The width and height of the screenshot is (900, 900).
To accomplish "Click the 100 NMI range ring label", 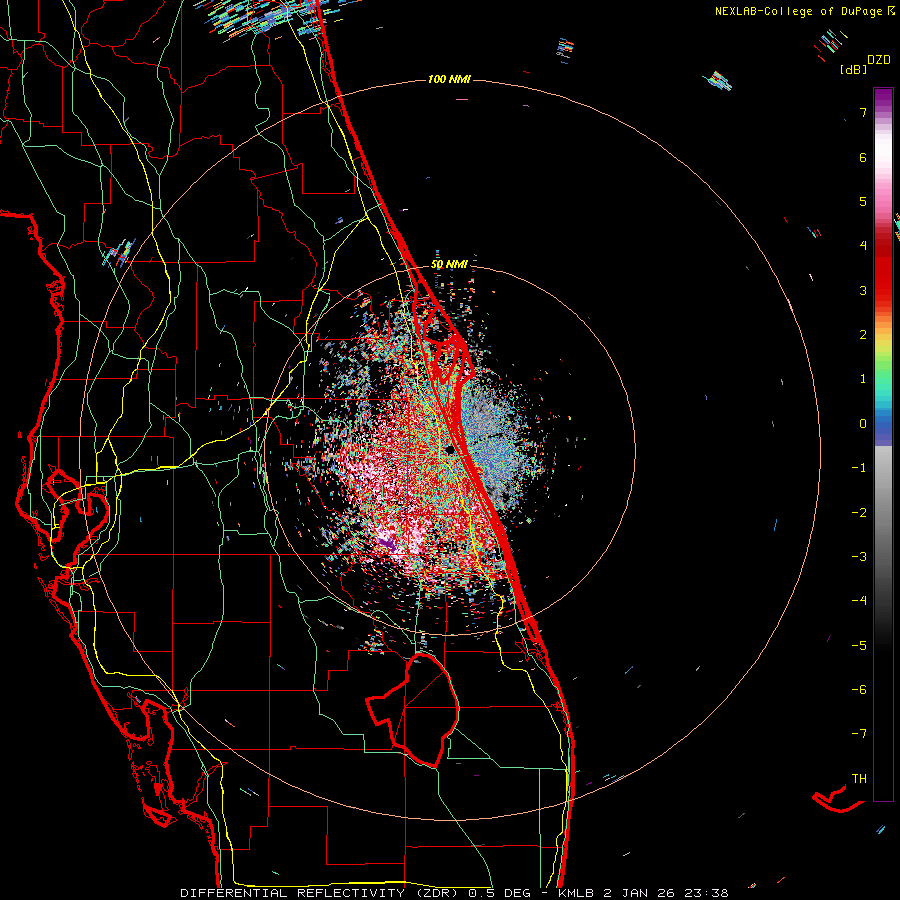I will [449, 79].
